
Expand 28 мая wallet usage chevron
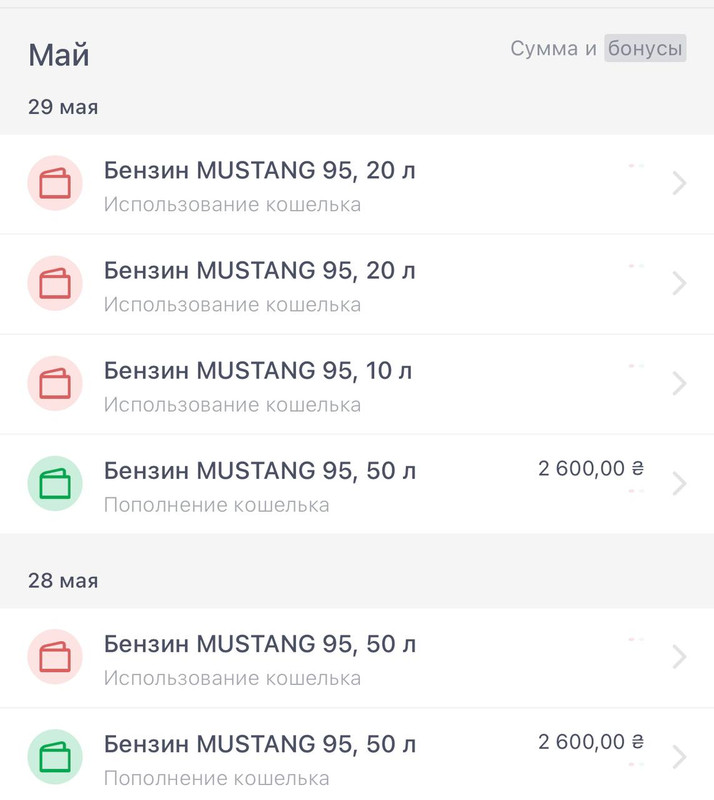680,657
